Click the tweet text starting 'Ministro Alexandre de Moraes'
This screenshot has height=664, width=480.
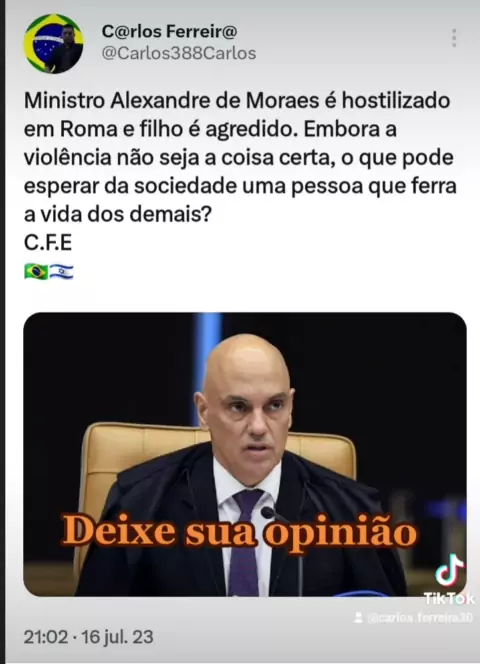point(240,158)
